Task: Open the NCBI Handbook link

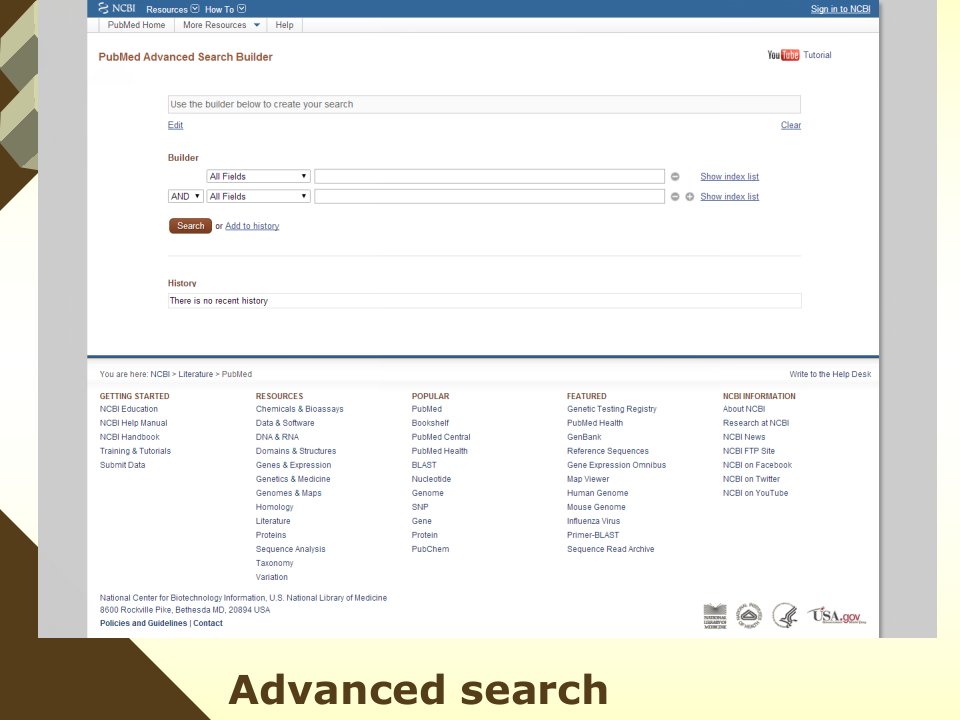Action: pyautogui.click(x=129, y=437)
